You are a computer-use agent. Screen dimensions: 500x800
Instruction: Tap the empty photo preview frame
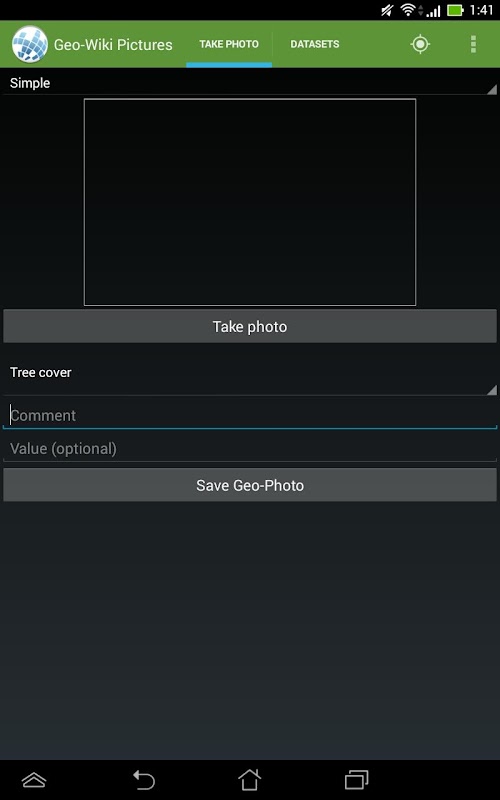[x=250, y=202]
